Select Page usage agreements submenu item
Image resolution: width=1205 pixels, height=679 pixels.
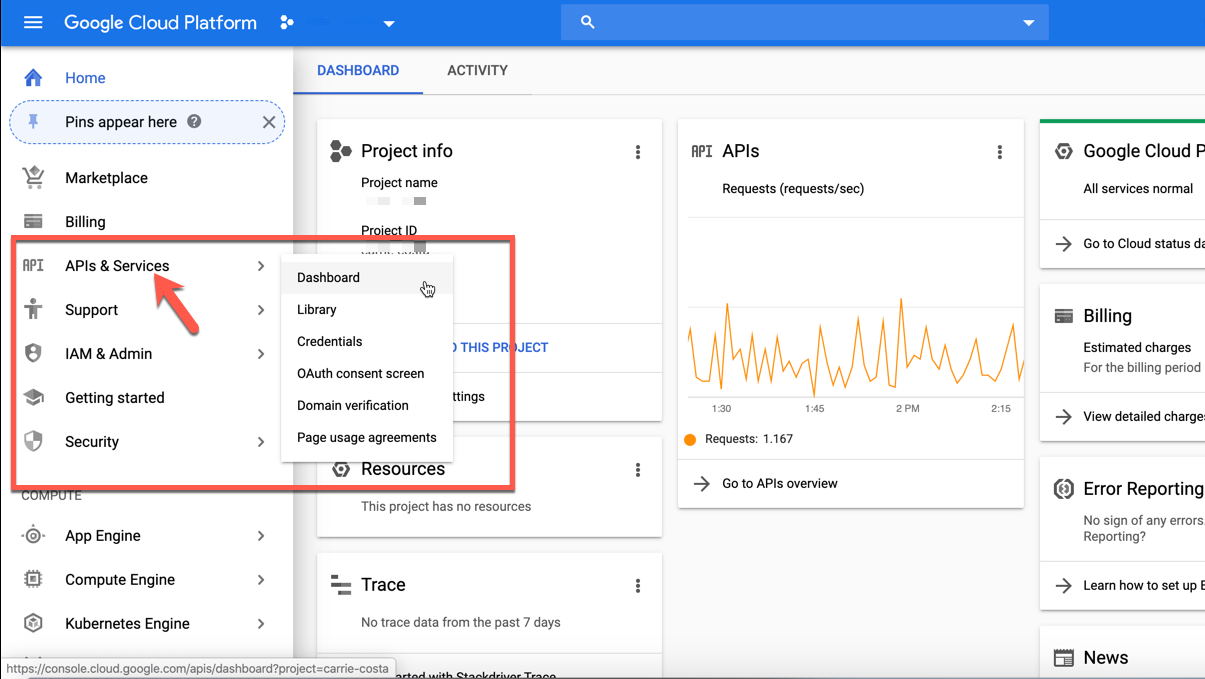367,438
